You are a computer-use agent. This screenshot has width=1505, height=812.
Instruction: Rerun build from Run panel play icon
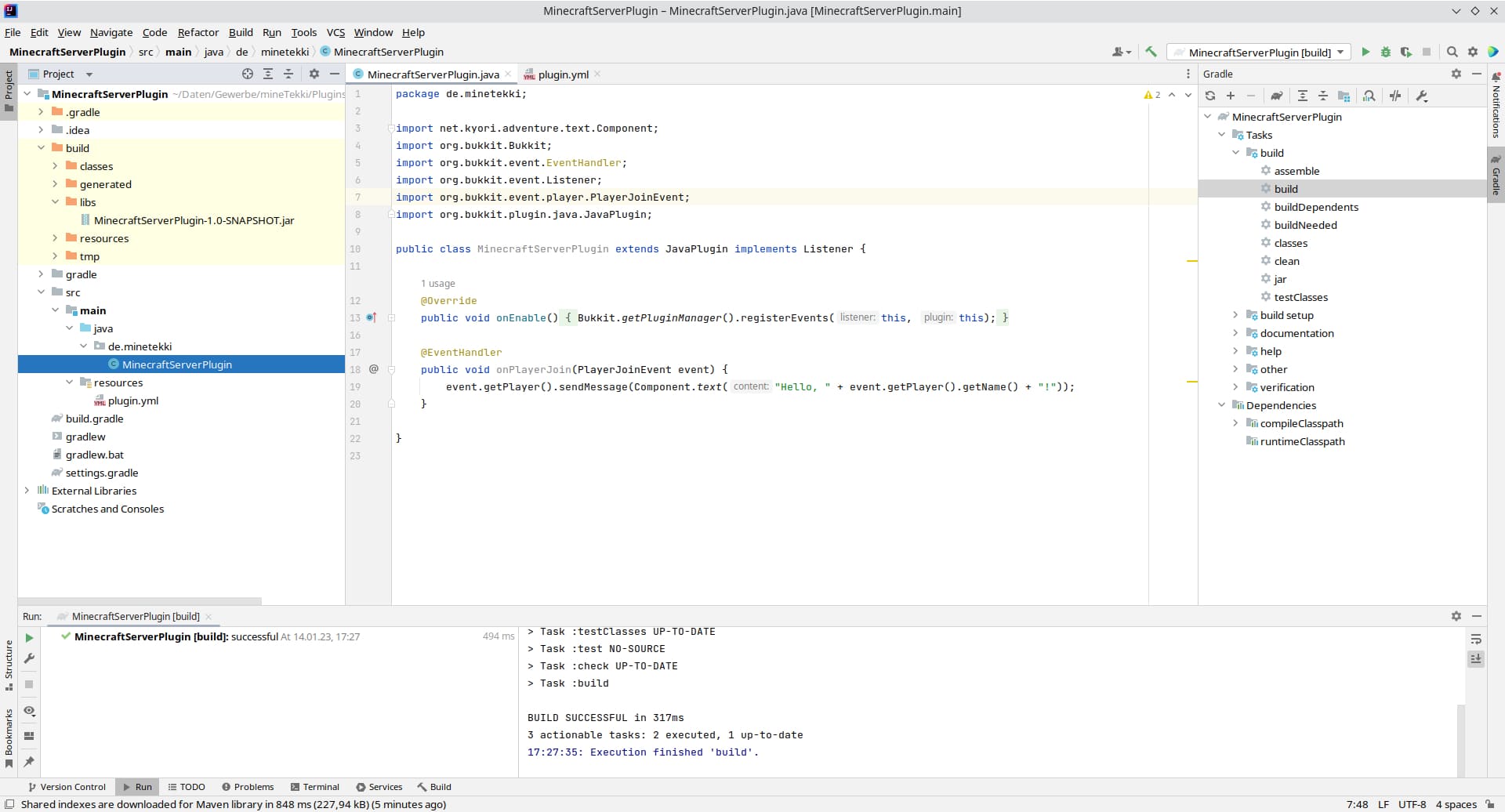pyautogui.click(x=29, y=638)
